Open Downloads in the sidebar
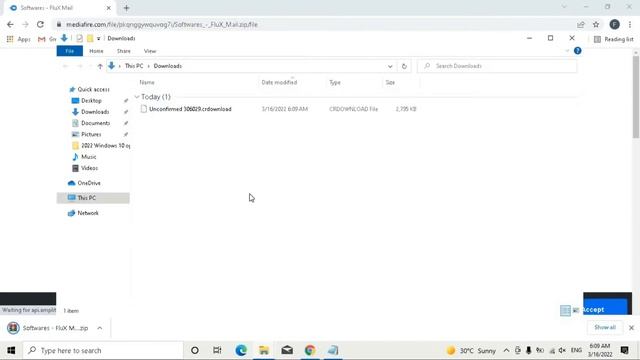Image resolution: width=640 pixels, height=360 pixels. click(95, 112)
